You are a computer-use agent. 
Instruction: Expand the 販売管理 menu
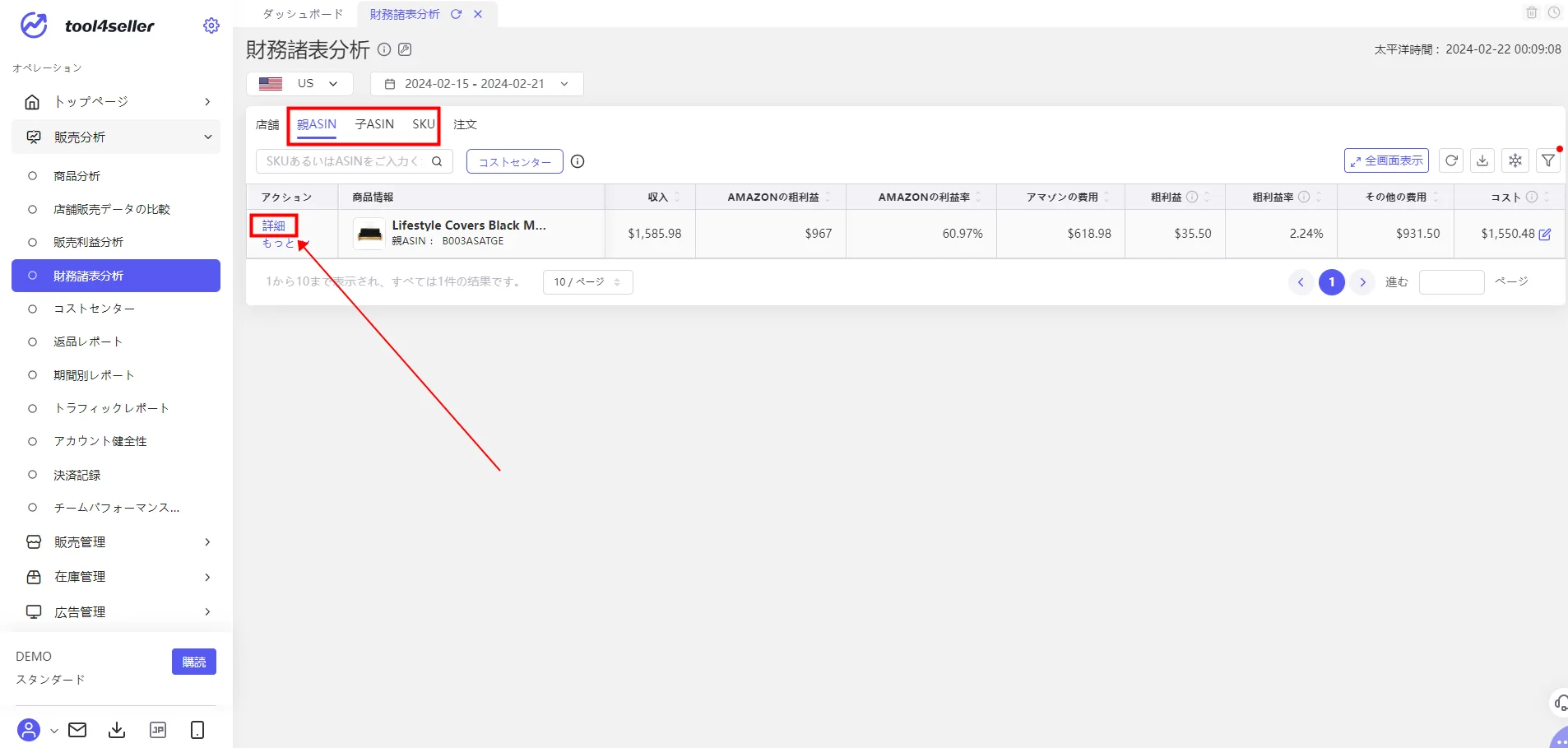point(116,541)
